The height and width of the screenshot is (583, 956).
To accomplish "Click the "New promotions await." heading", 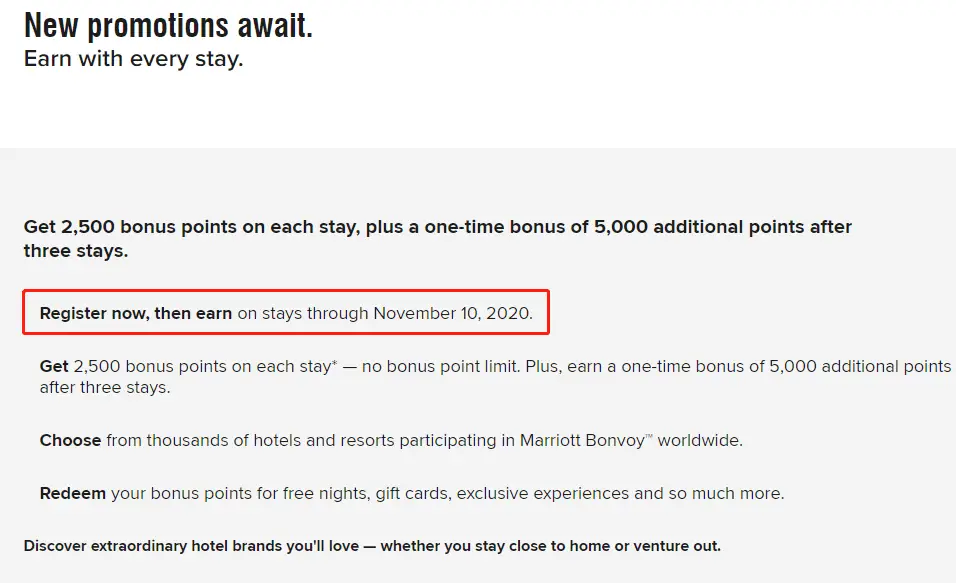I will (x=168, y=26).
